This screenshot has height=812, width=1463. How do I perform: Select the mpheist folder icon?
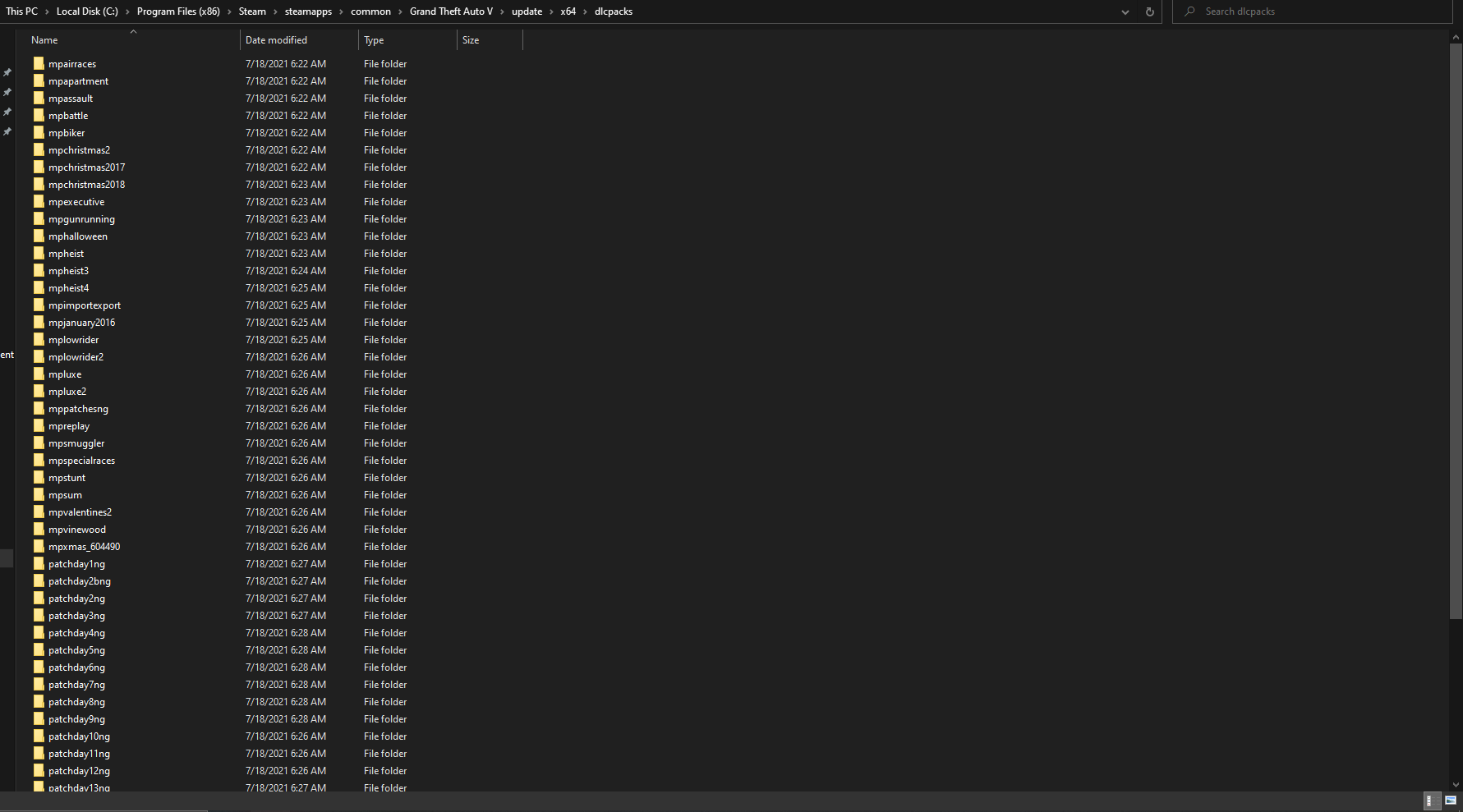pos(39,253)
